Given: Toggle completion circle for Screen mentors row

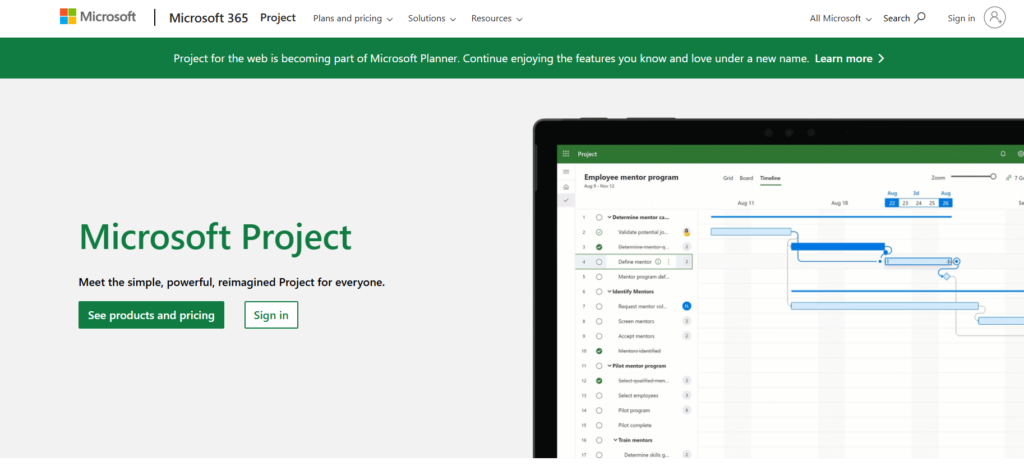Looking at the screenshot, I should (x=599, y=321).
